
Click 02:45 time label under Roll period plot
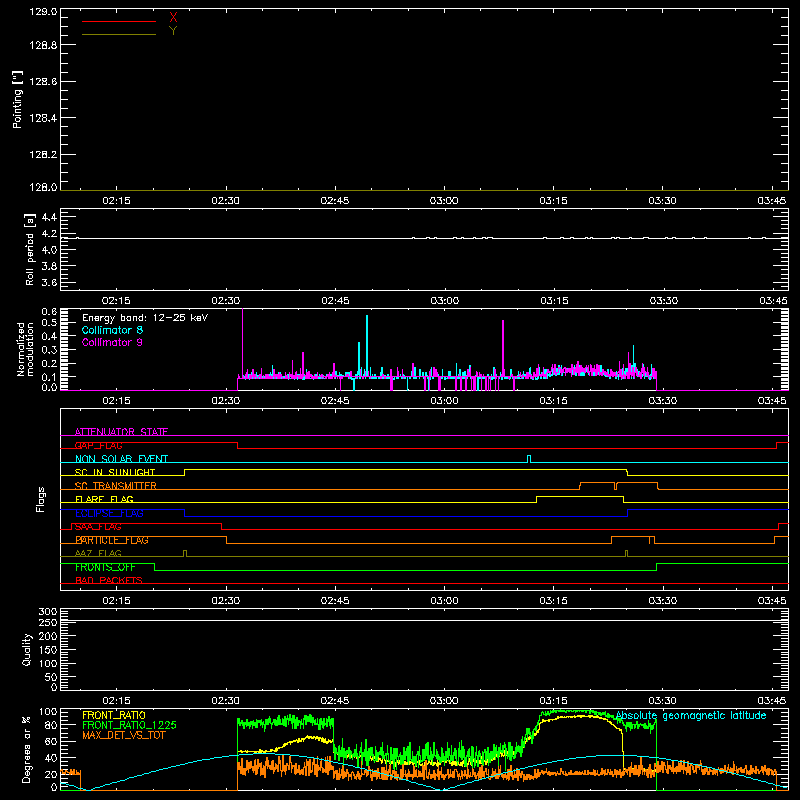pyautogui.click(x=335, y=301)
